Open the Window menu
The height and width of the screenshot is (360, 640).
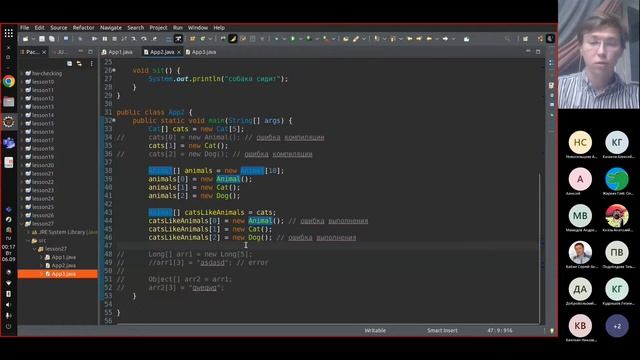(198, 28)
